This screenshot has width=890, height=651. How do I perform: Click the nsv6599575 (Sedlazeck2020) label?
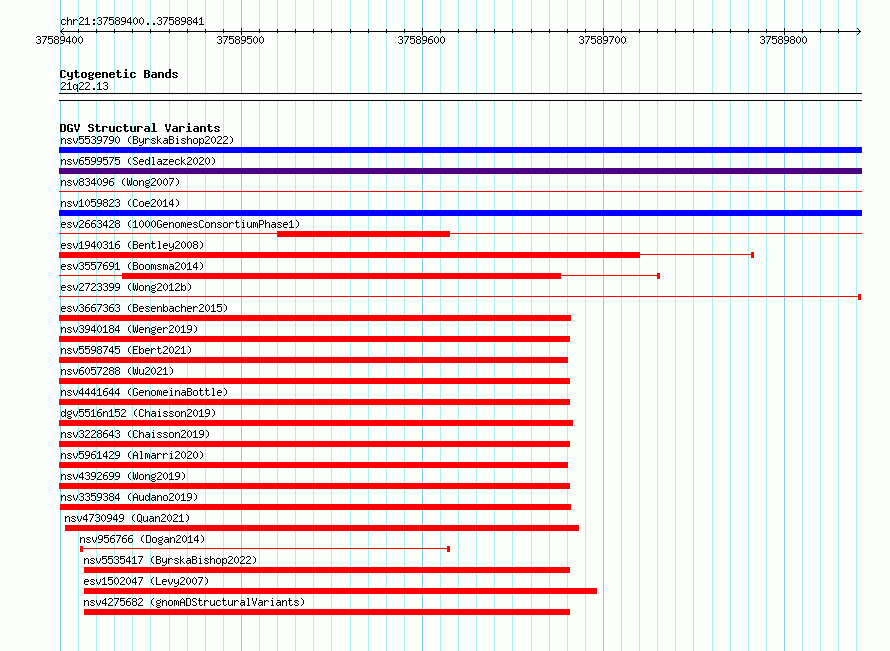(138, 161)
